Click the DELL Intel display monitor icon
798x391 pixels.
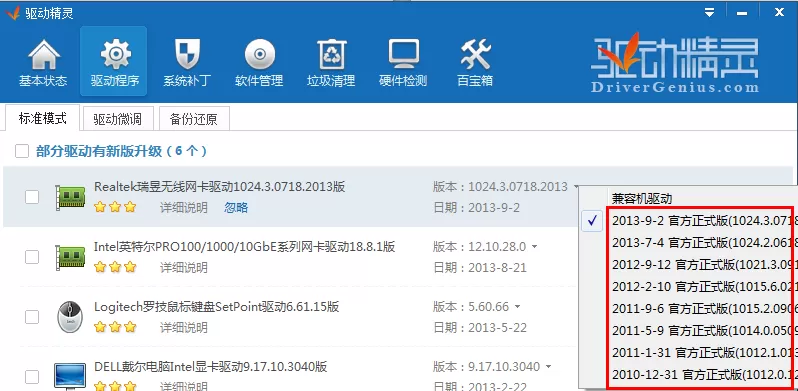pos(70,377)
